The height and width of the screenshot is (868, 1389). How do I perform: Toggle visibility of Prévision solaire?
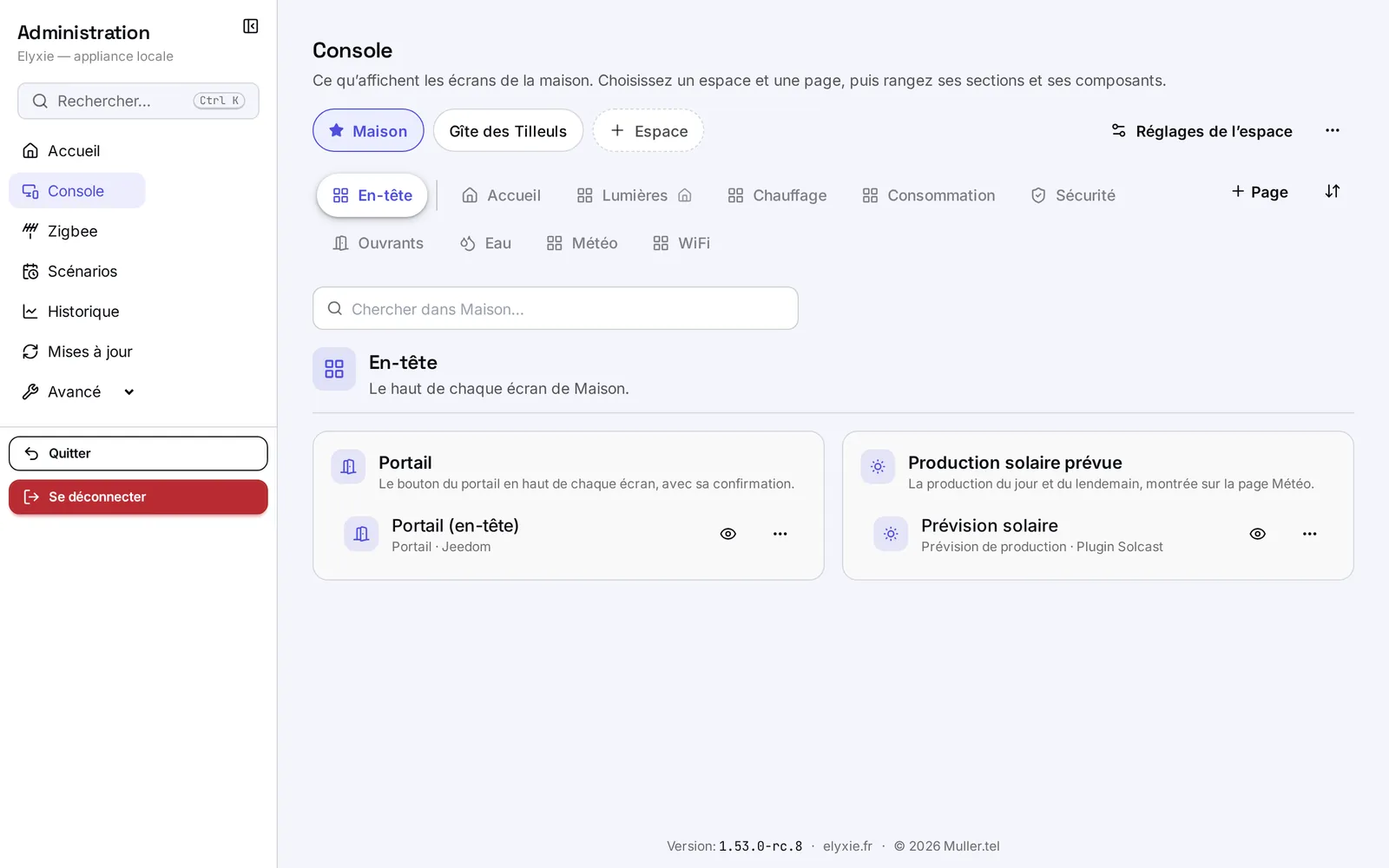point(1258,534)
